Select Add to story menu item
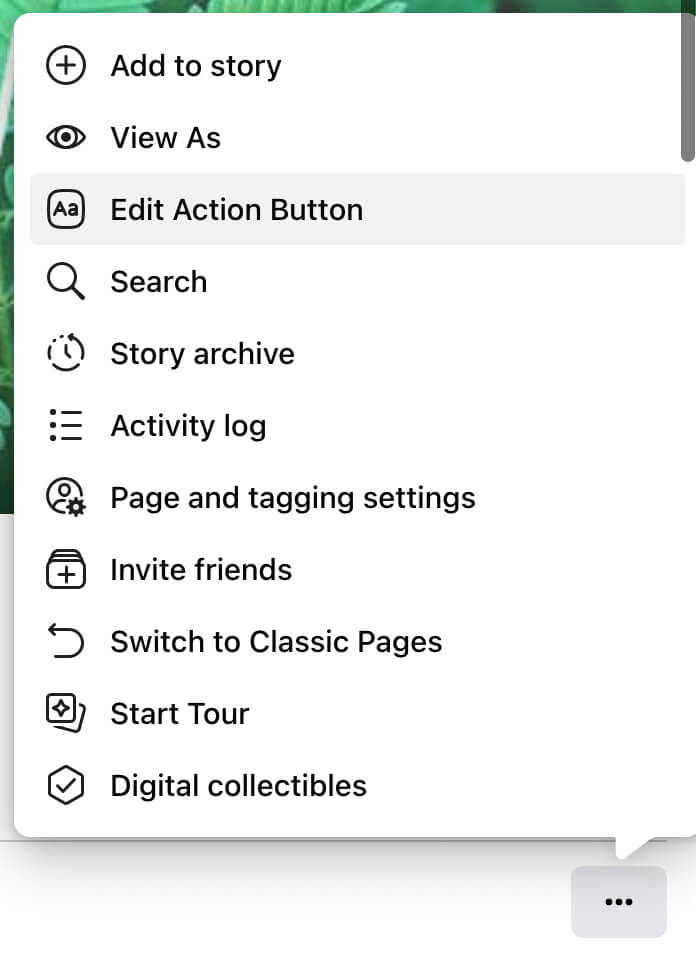 196,66
